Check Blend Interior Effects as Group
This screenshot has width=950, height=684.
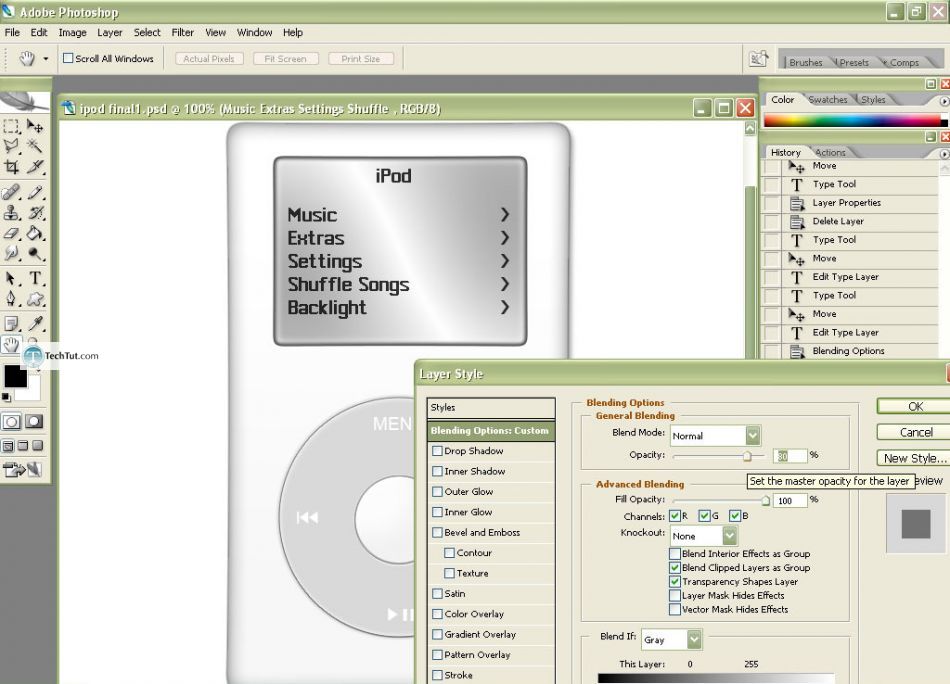coord(675,554)
